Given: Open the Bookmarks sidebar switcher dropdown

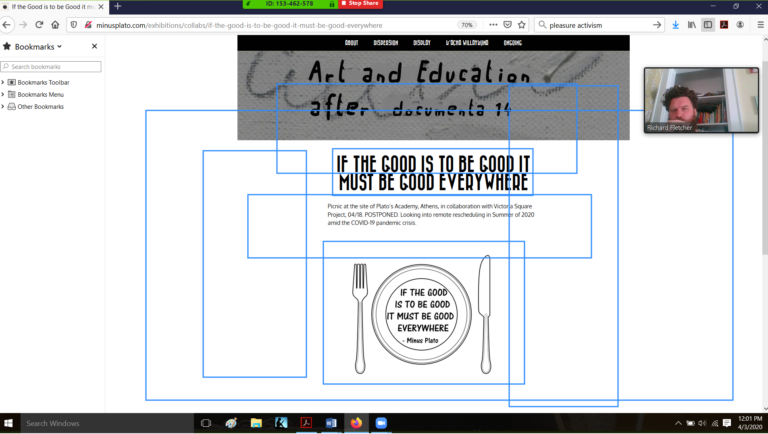Looking at the screenshot, I should tap(38, 47).
